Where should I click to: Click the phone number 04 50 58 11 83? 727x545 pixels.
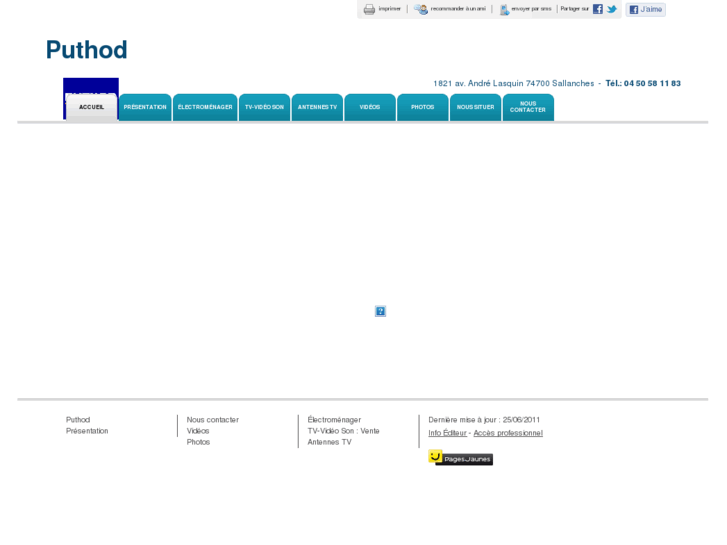coord(652,83)
